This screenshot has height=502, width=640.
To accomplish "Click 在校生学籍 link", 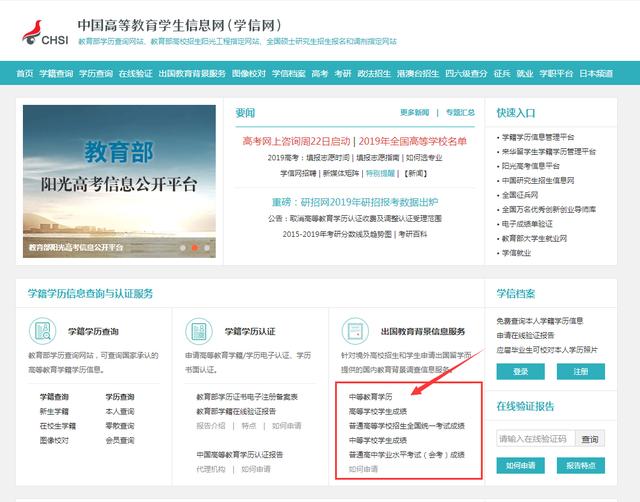I will pyautogui.click(x=58, y=426).
